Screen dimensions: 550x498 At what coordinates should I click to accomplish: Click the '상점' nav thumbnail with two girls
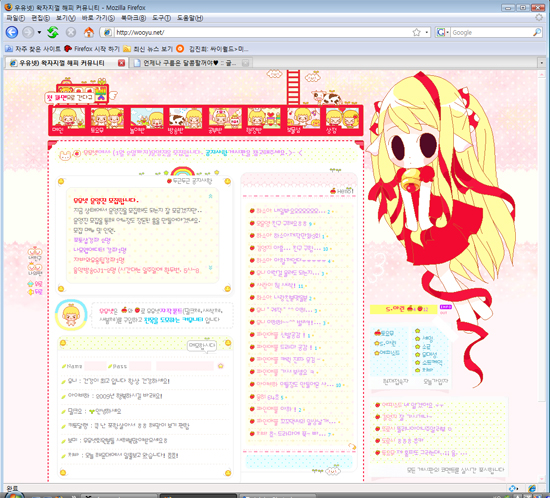coord(342,120)
